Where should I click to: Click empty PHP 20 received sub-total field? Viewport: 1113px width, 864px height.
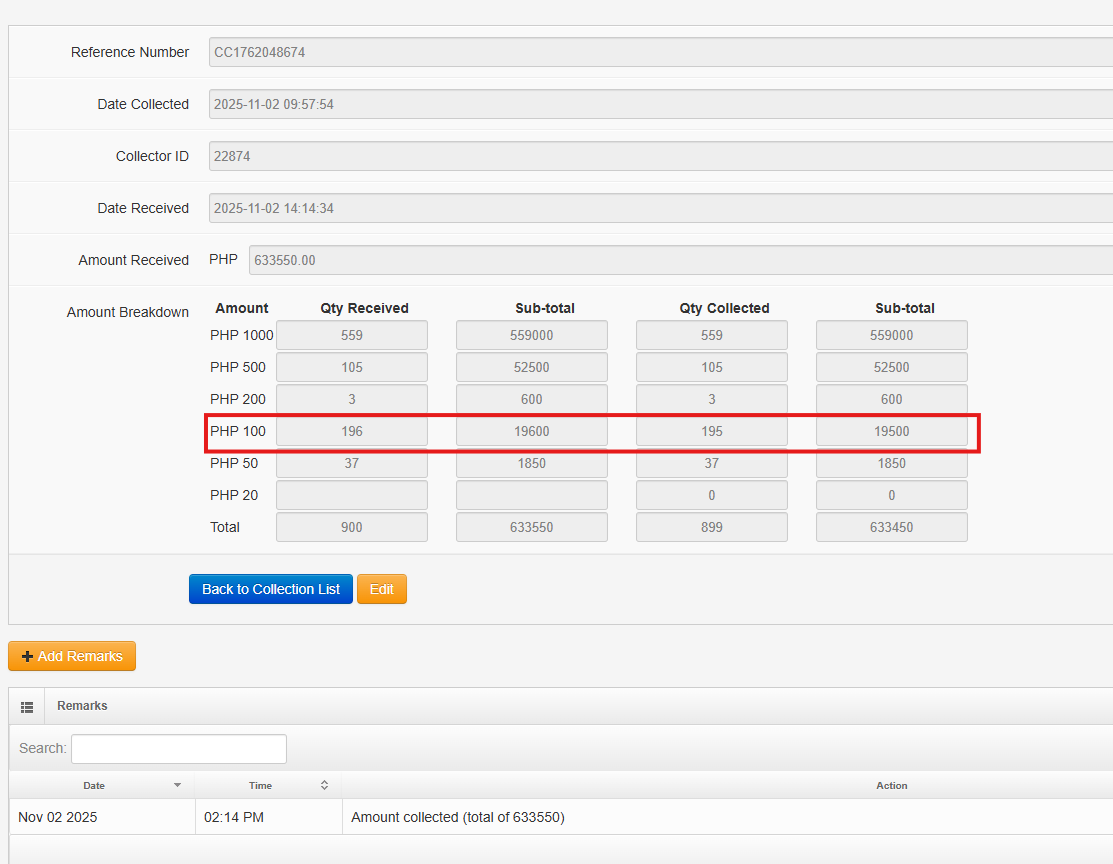coord(532,495)
